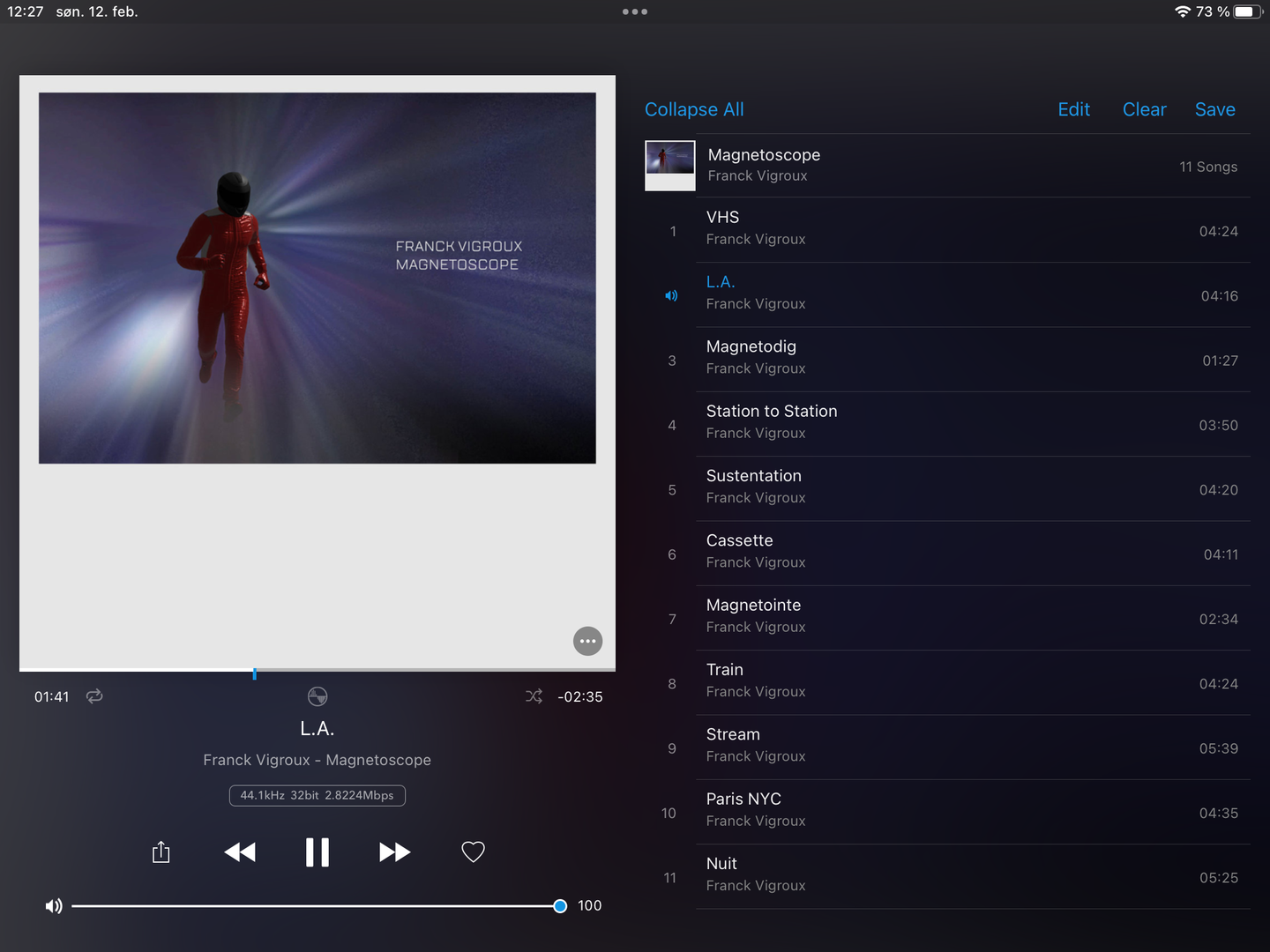The height and width of the screenshot is (952, 1270).
Task: Save the queue as playlist
Action: 1215,109
